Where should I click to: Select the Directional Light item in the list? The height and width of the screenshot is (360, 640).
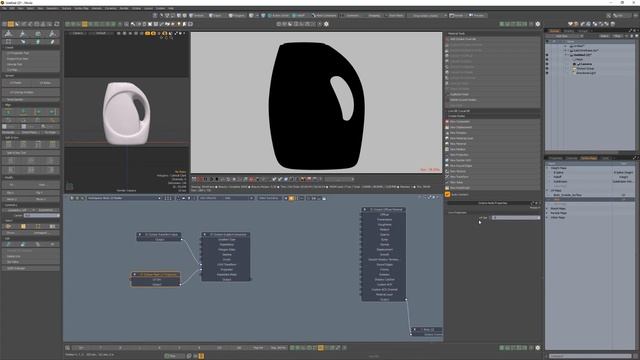point(586,73)
